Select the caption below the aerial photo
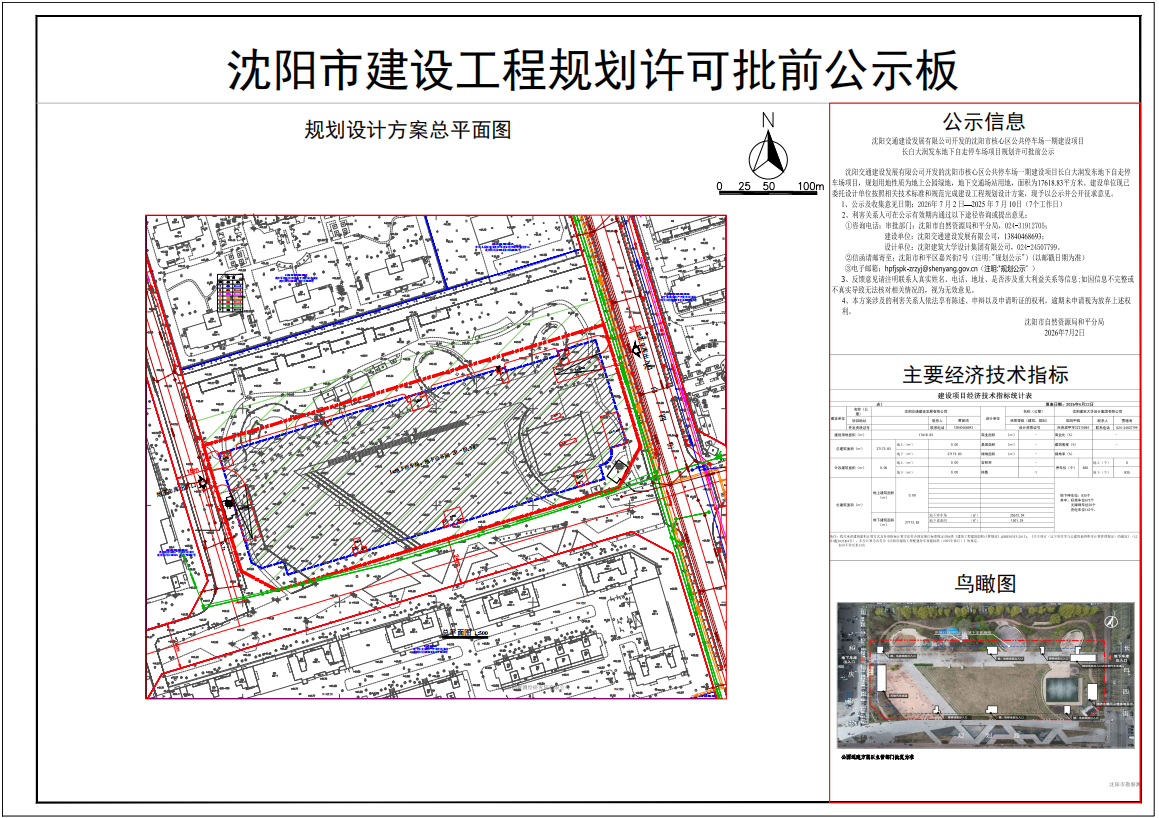This screenshot has height=818, width=1159. 877,757
